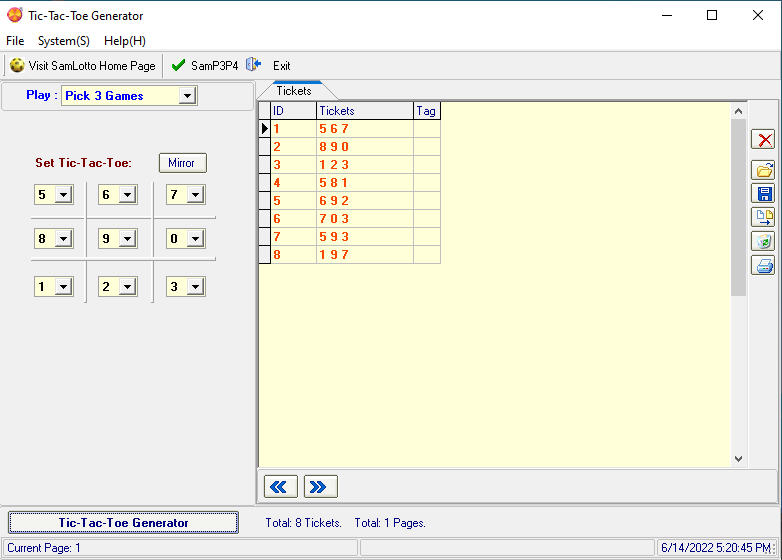Image resolution: width=782 pixels, height=560 pixels.
Task: Open dropdown for cell with value 3
Action: click(196, 287)
